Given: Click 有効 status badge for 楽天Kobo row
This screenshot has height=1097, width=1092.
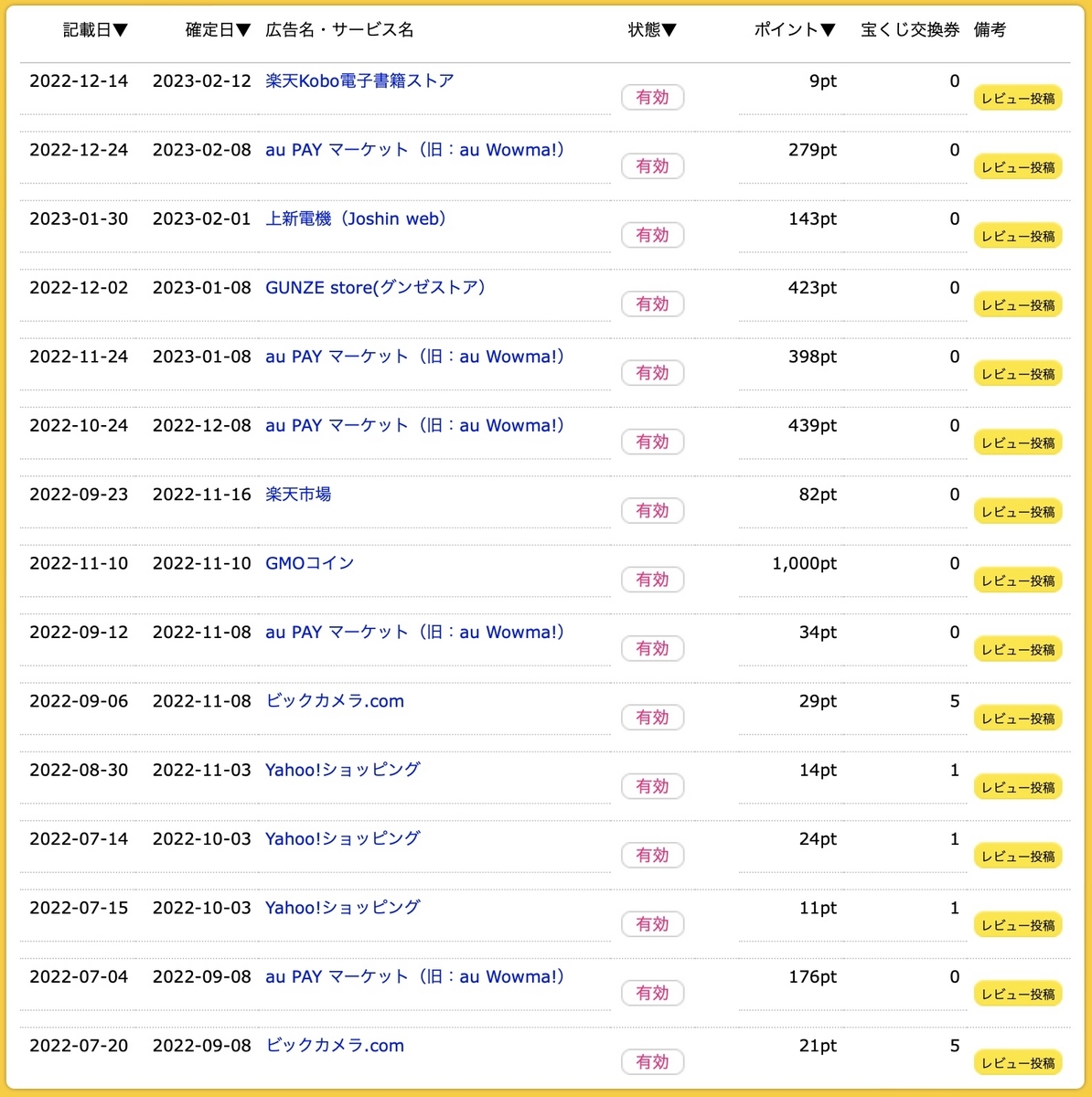Looking at the screenshot, I should 653,97.
